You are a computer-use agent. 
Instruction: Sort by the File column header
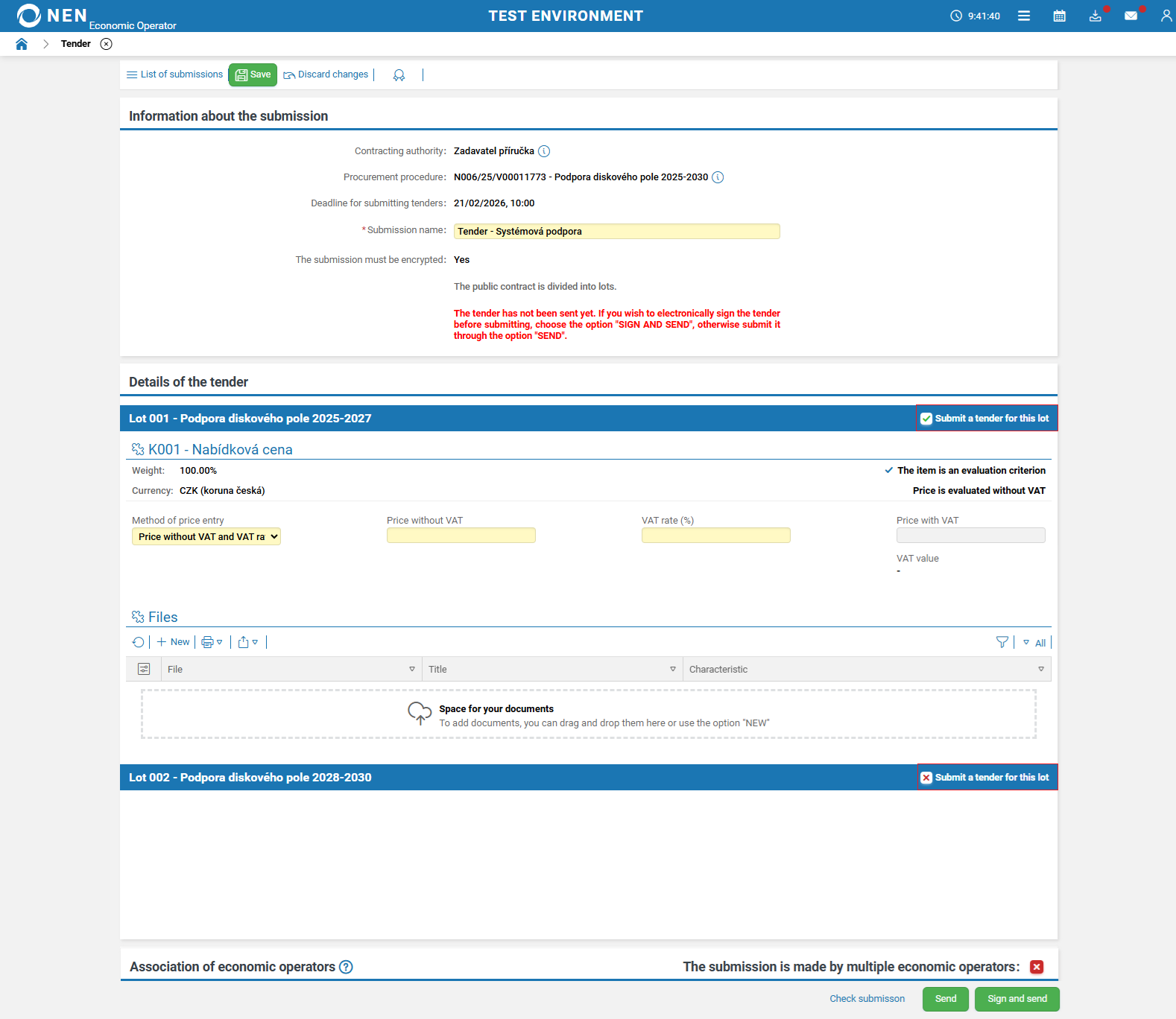(175, 670)
